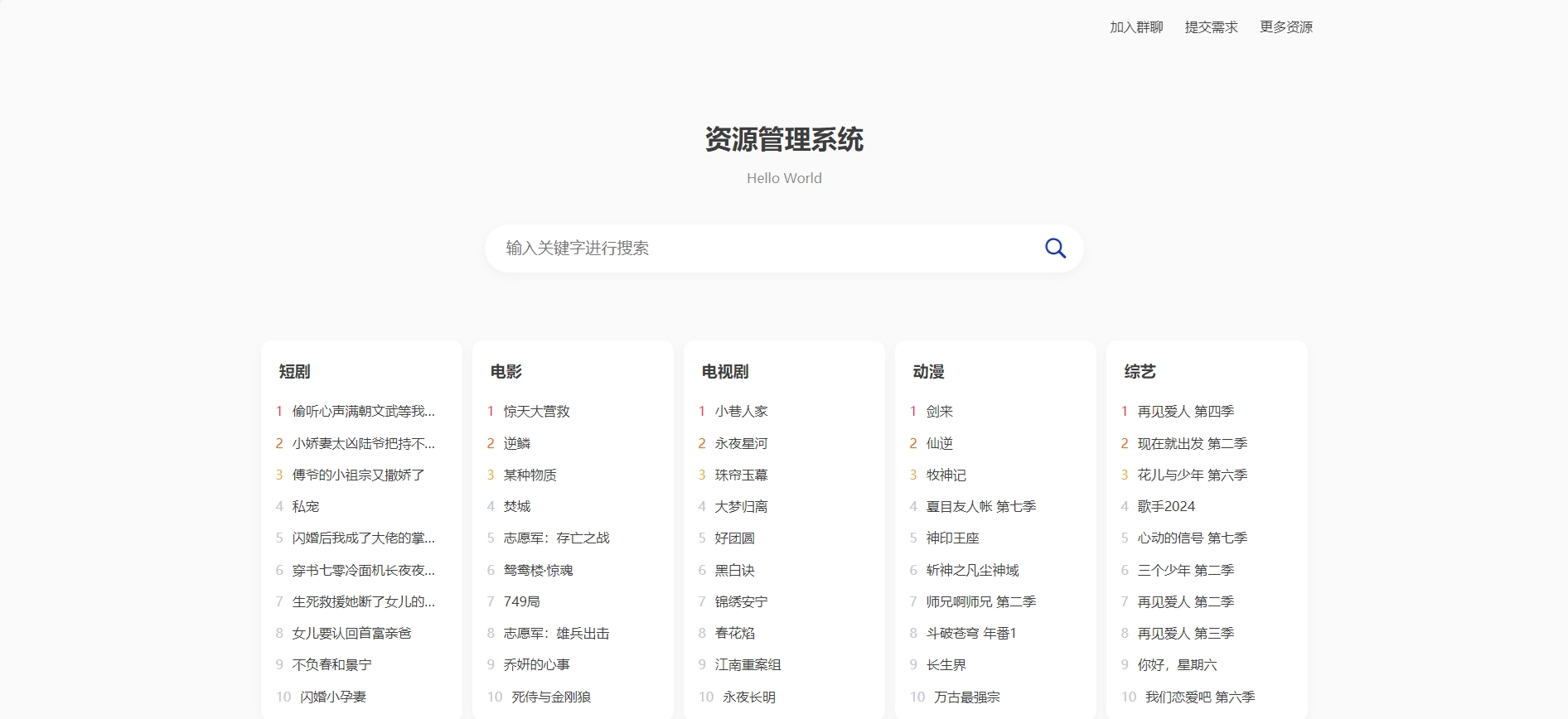
Task: Click 牧神记 in the anime list
Action: [x=946, y=475]
